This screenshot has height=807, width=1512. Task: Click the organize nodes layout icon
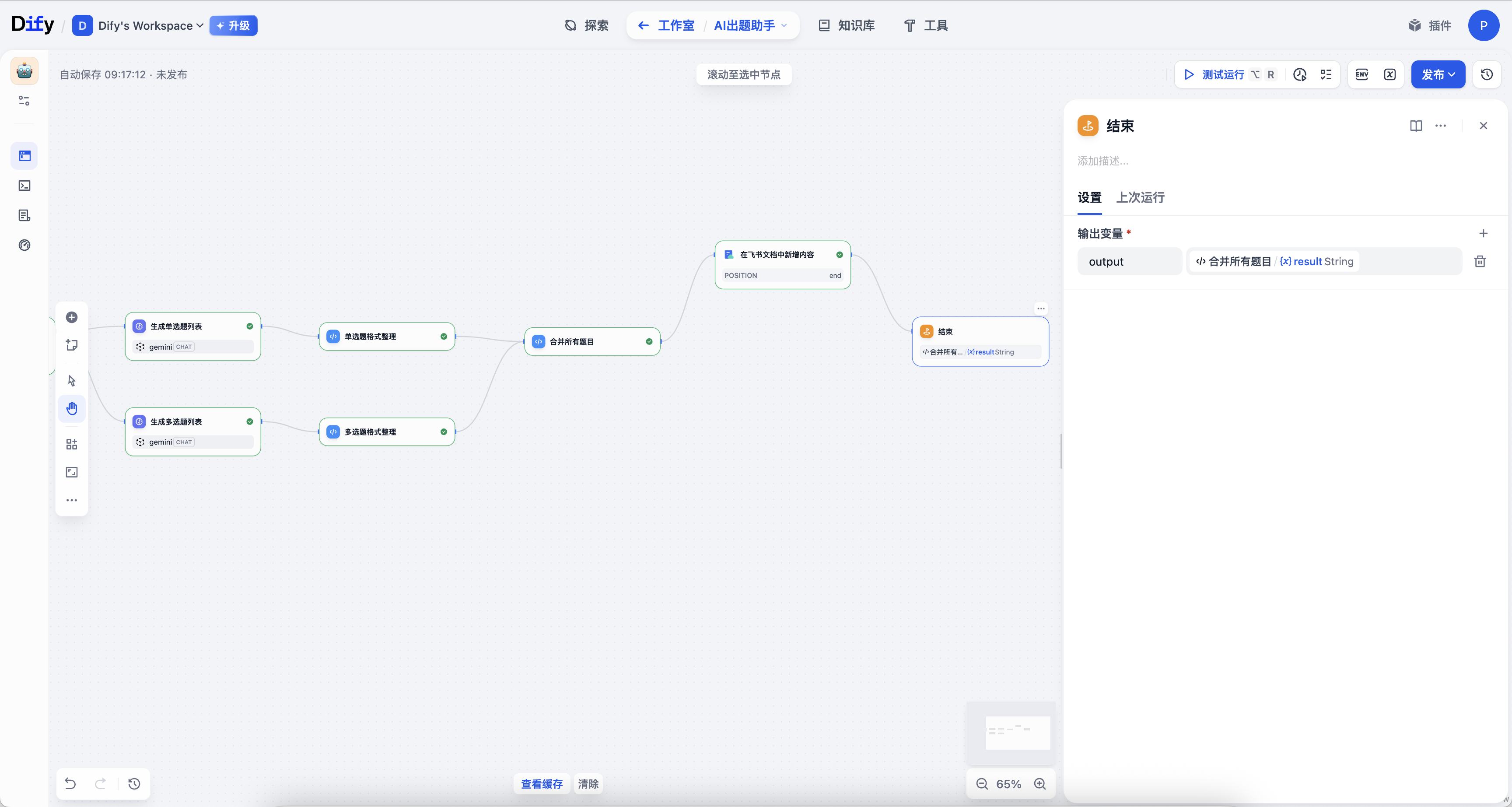(x=72, y=444)
